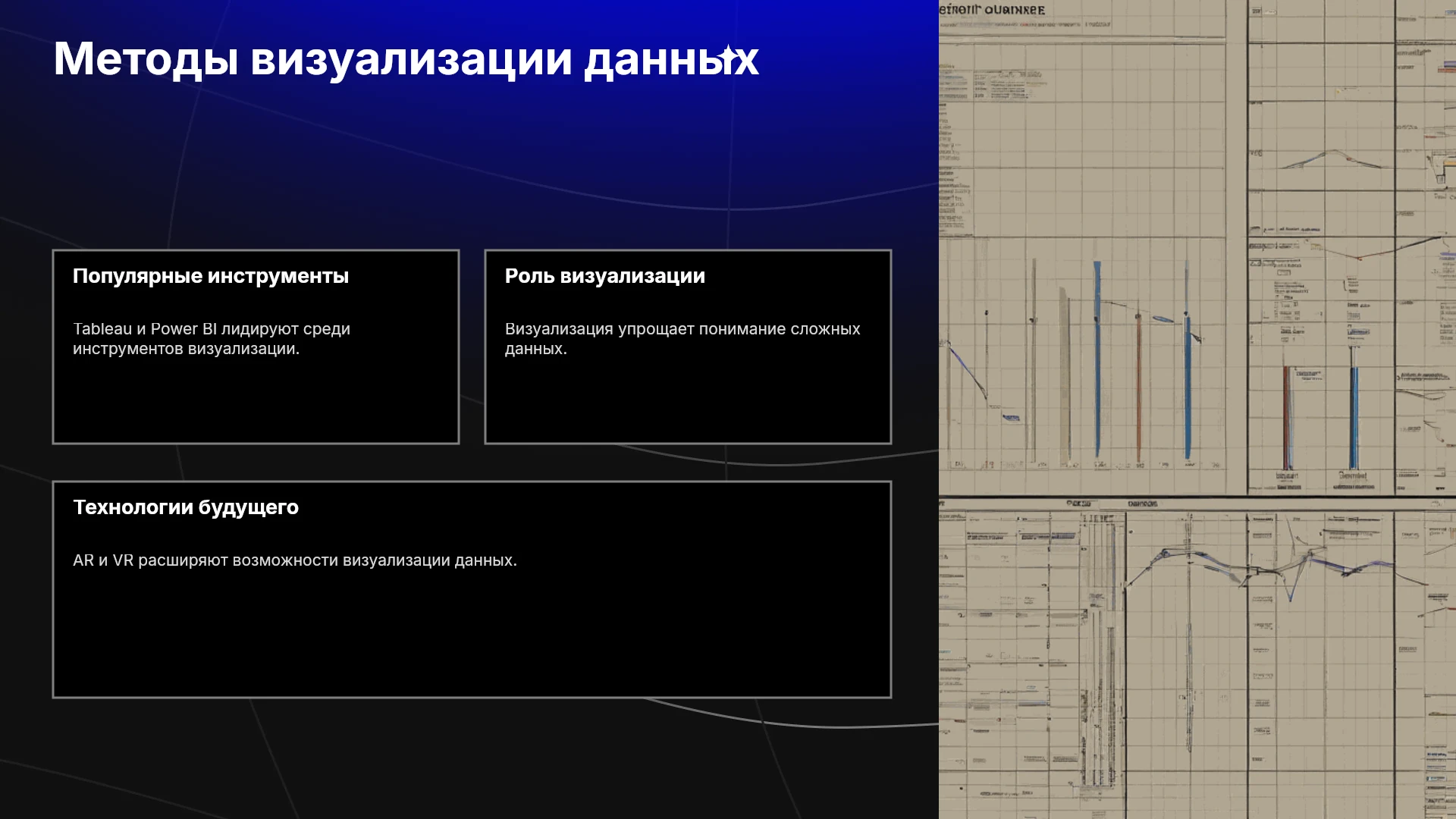
Task: Click the word "Методы" in the slide title
Action: (146, 59)
